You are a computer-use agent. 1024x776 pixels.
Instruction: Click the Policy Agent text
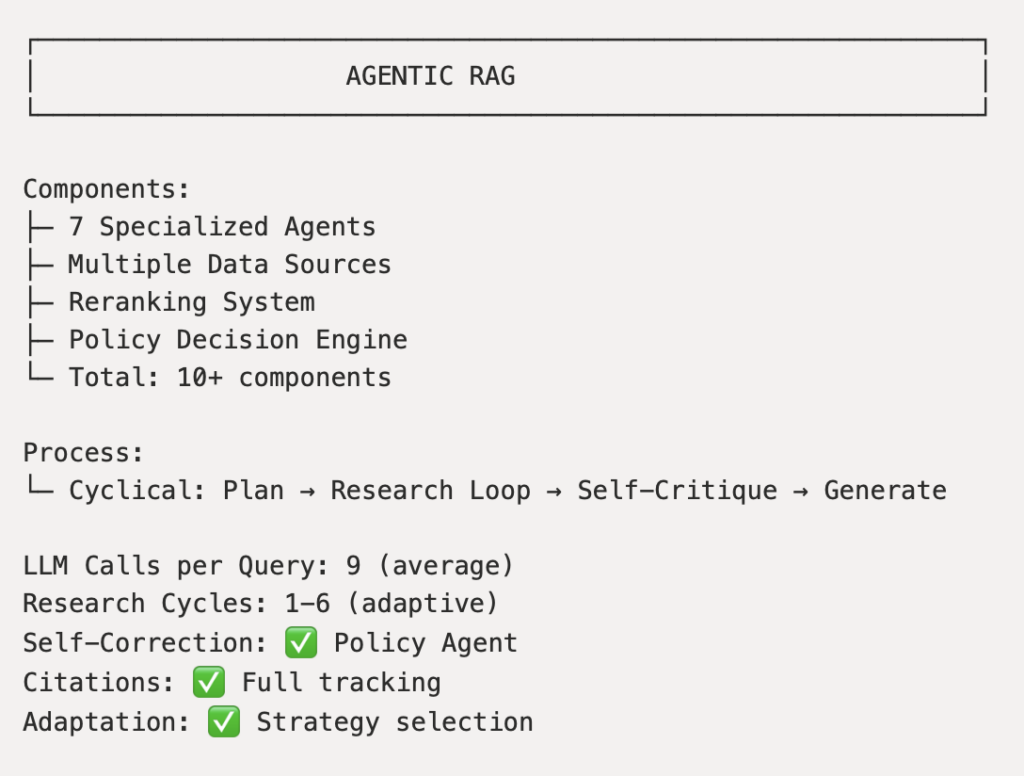point(425,643)
